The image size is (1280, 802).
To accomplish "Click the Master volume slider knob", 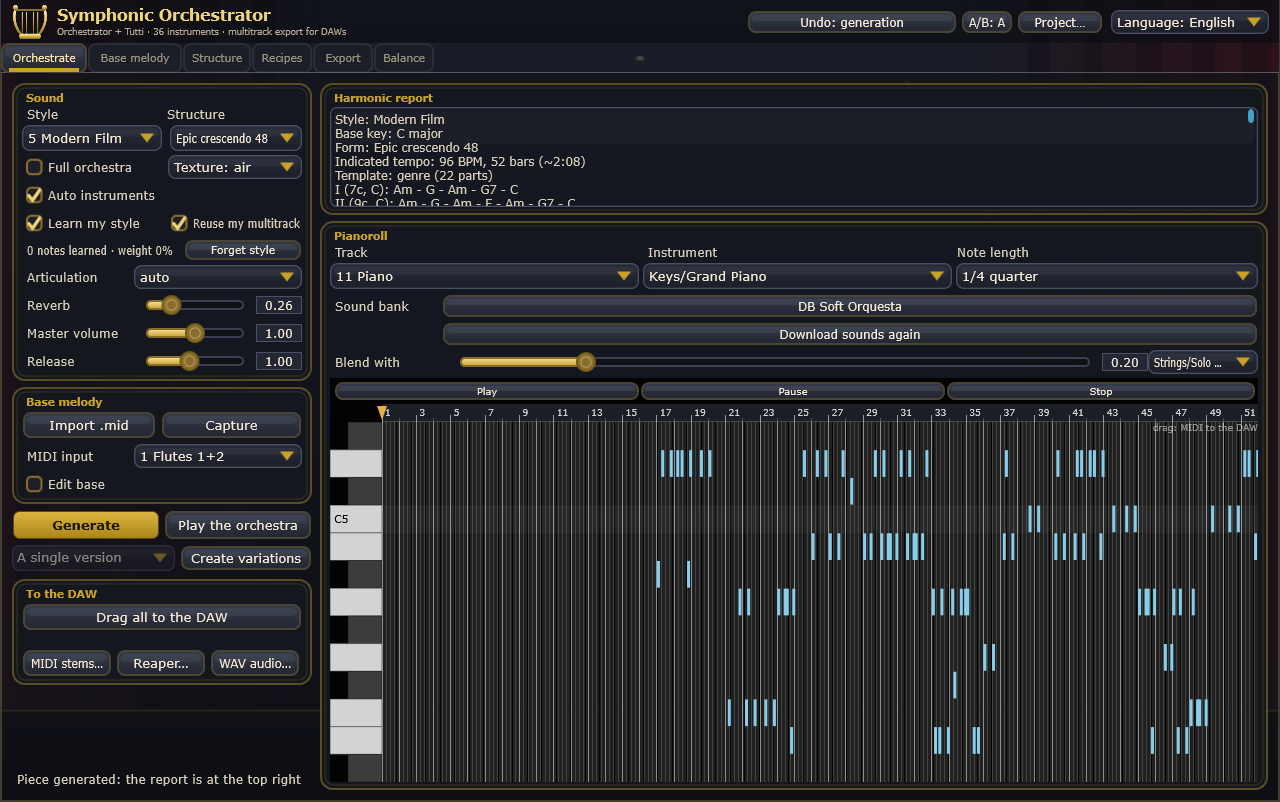I will 195,333.
